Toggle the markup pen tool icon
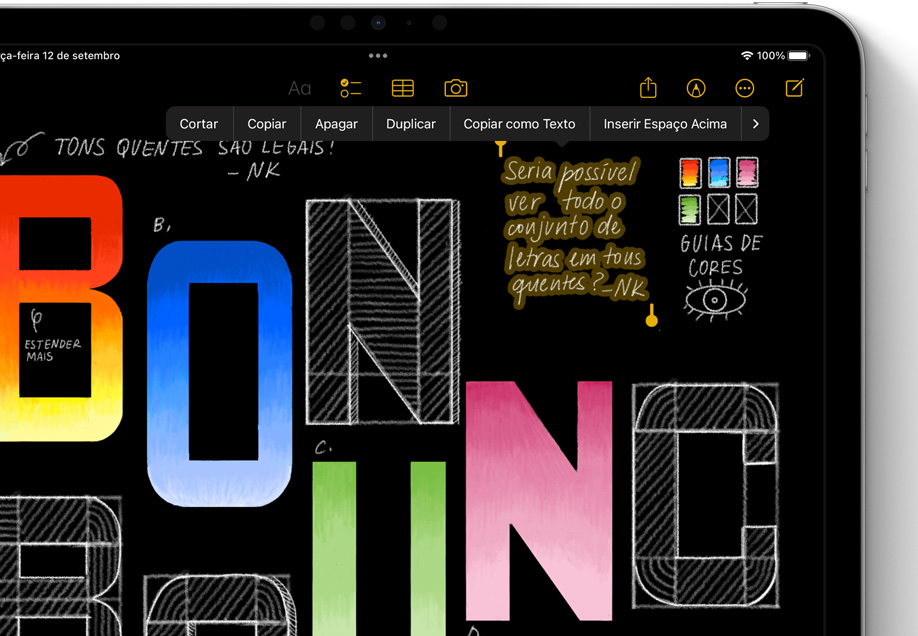918x636 pixels. [x=696, y=88]
